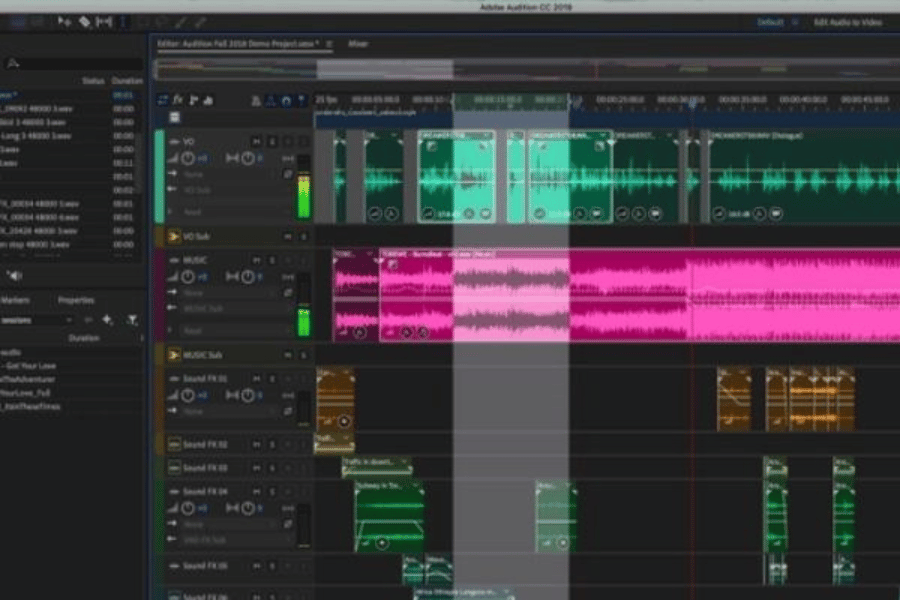Solo the MUSIC track
The image size is (900, 600).
click(271, 260)
